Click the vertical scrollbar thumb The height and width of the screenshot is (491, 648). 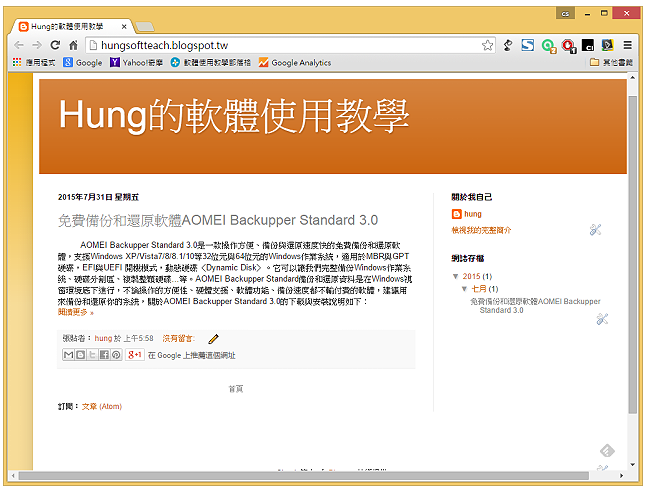pos(632,254)
